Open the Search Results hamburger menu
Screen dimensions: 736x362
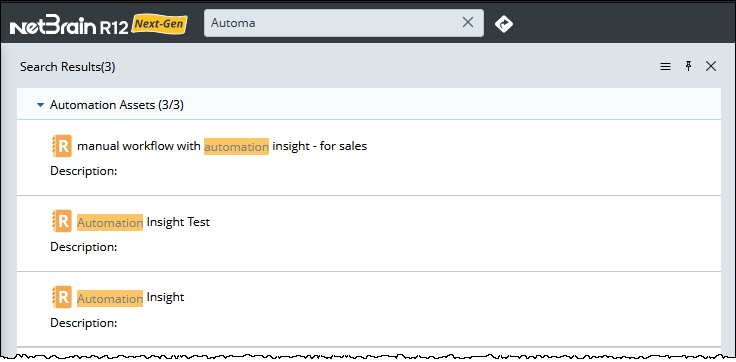click(665, 67)
